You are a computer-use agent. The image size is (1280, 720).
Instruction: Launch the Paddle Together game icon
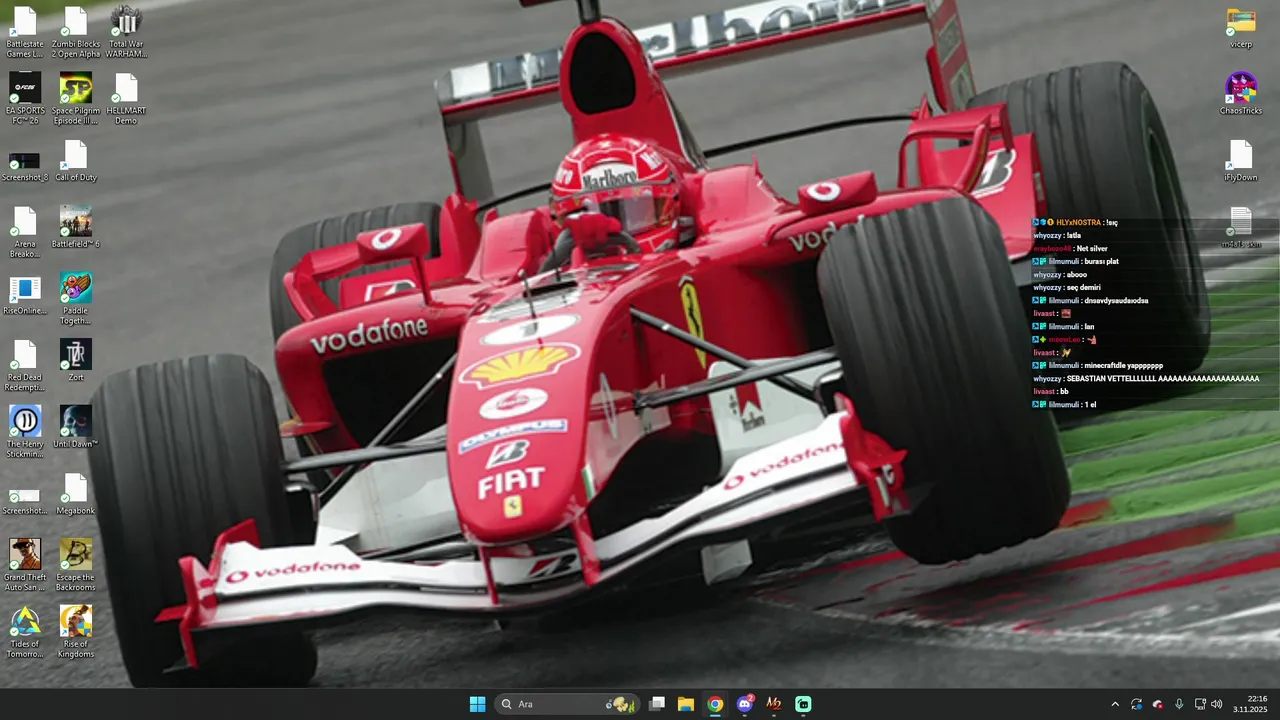76,299
